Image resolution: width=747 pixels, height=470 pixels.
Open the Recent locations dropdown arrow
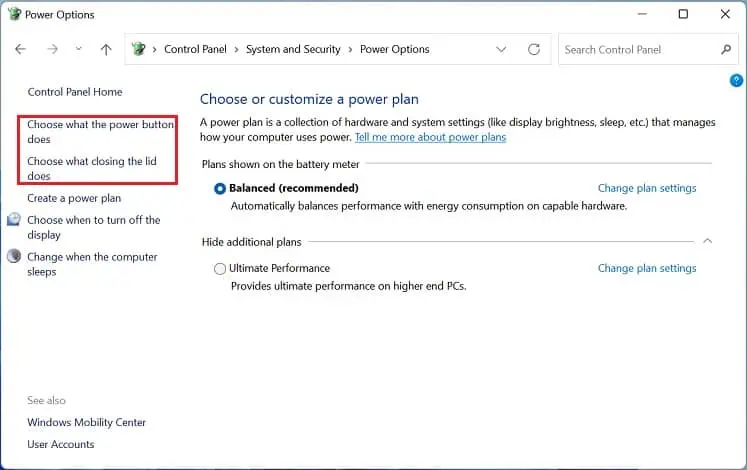click(78, 49)
